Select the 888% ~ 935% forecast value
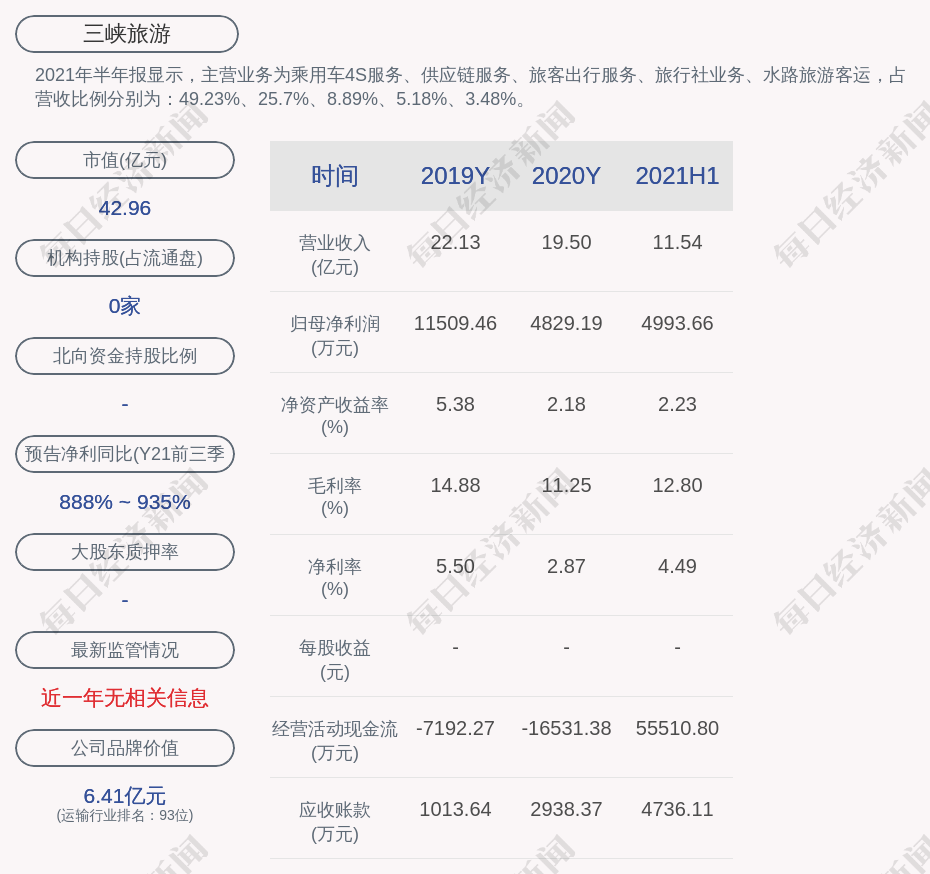Screen dimensions: 930x874 125,502
